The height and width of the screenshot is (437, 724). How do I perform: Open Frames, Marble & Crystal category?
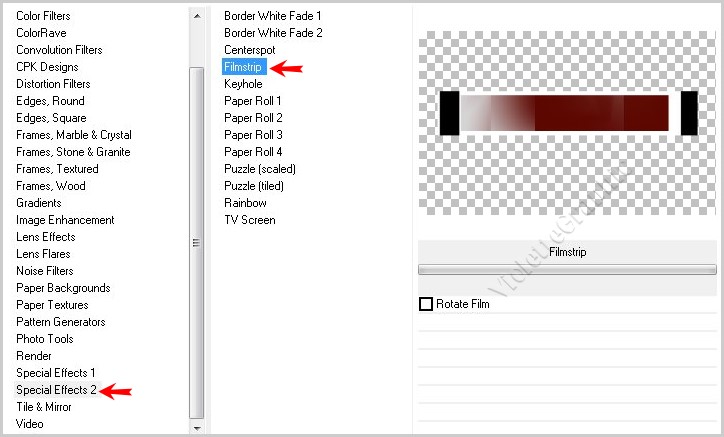coord(74,135)
